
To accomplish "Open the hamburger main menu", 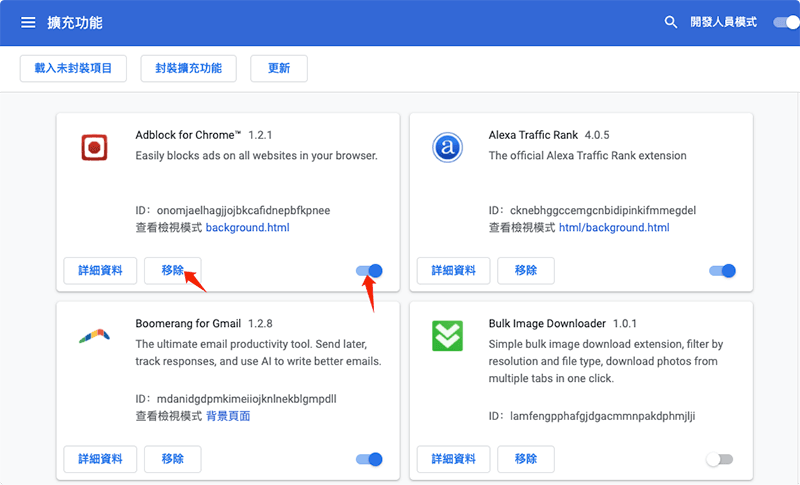I will point(28,22).
